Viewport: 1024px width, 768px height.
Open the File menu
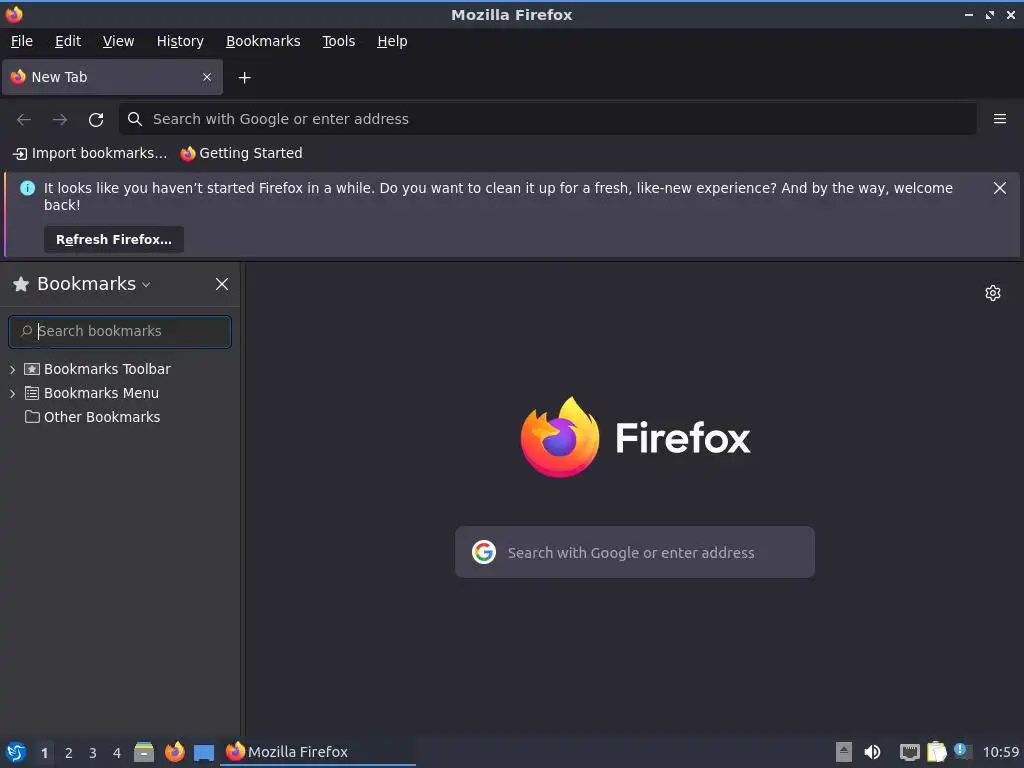(22, 41)
